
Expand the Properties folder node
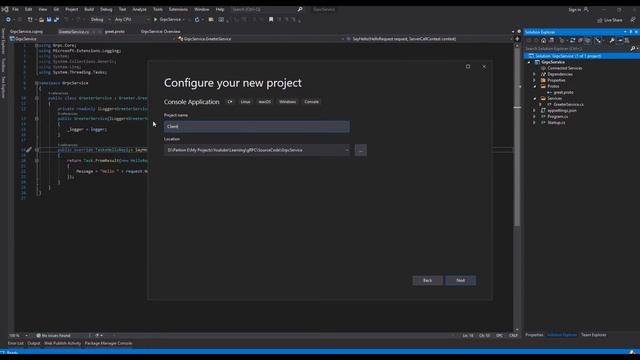[x=534, y=80]
